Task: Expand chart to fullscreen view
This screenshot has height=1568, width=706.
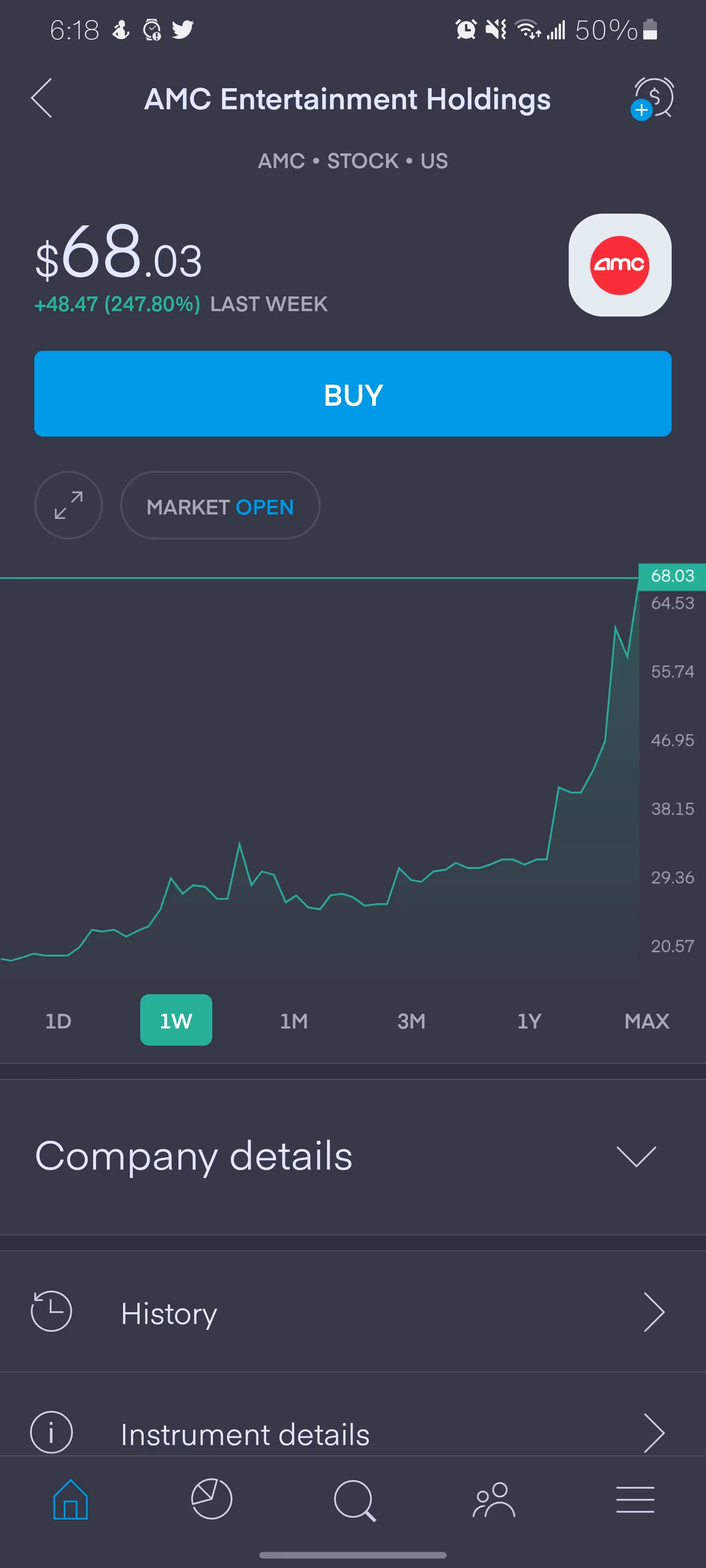Action: [68, 505]
